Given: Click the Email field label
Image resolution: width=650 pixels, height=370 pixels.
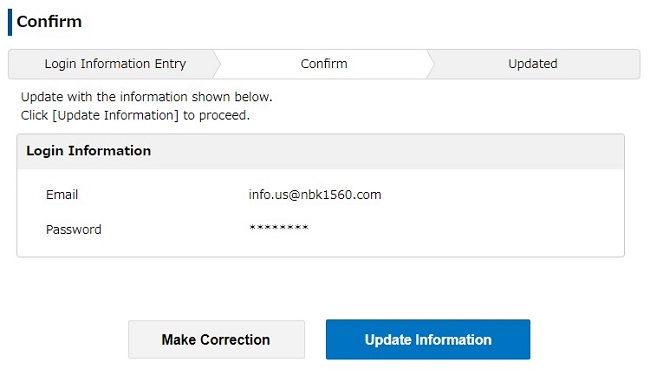Looking at the screenshot, I should point(62,195).
